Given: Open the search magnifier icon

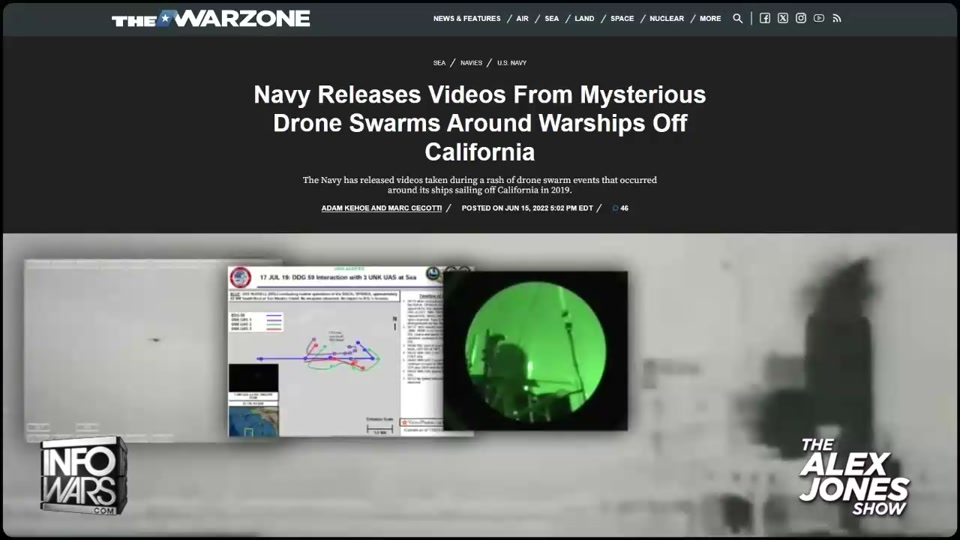Looking at the screenshot, I should tap(738, 18).
